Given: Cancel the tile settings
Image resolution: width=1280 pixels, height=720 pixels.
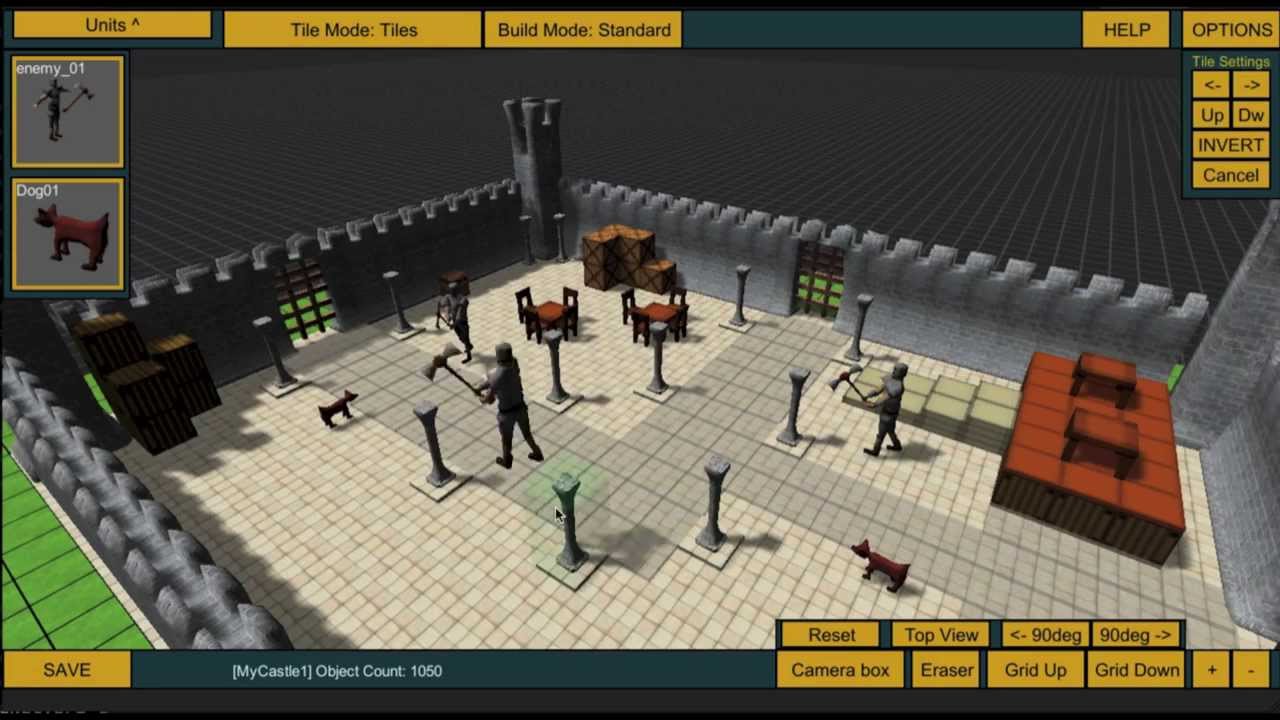Looking at the screenshot, I should (1231, 175).
